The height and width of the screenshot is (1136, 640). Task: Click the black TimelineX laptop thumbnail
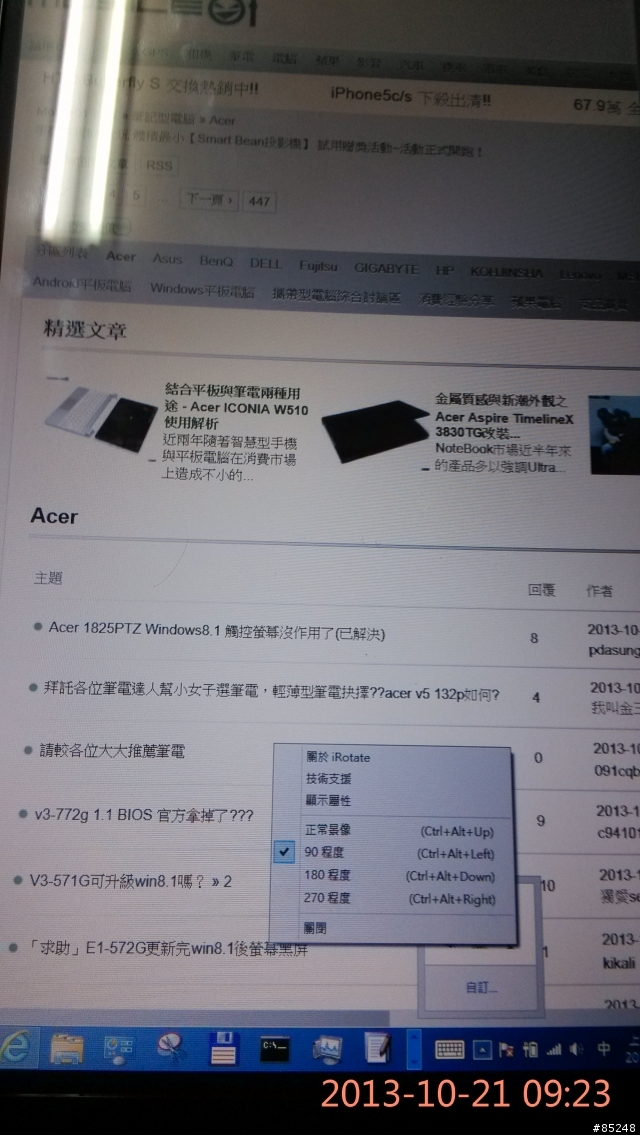[375, 432]
